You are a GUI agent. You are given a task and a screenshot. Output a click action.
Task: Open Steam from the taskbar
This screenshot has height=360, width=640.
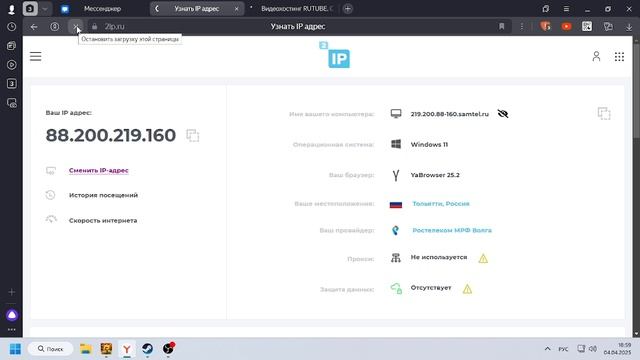point(147,349)
